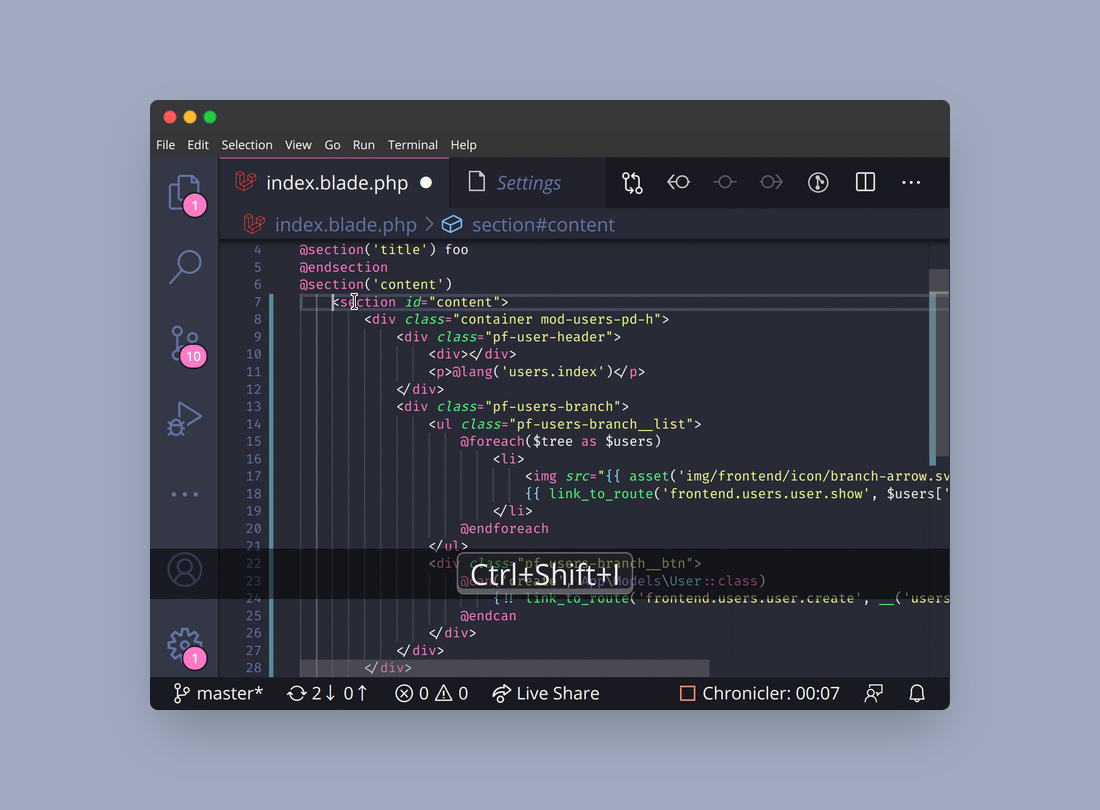
Task: Expand additional views ellipsis in activity bar
Action: tap(185, 494)
